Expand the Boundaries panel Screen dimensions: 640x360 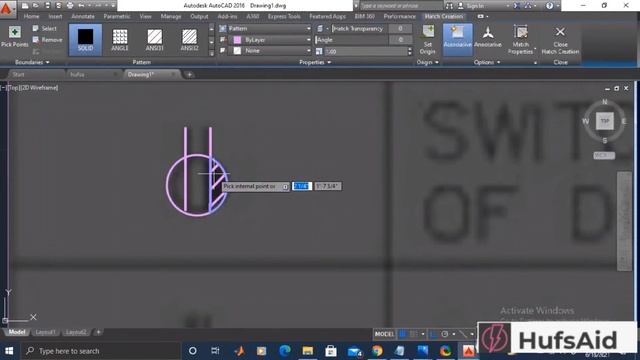(x=32, y=62)
